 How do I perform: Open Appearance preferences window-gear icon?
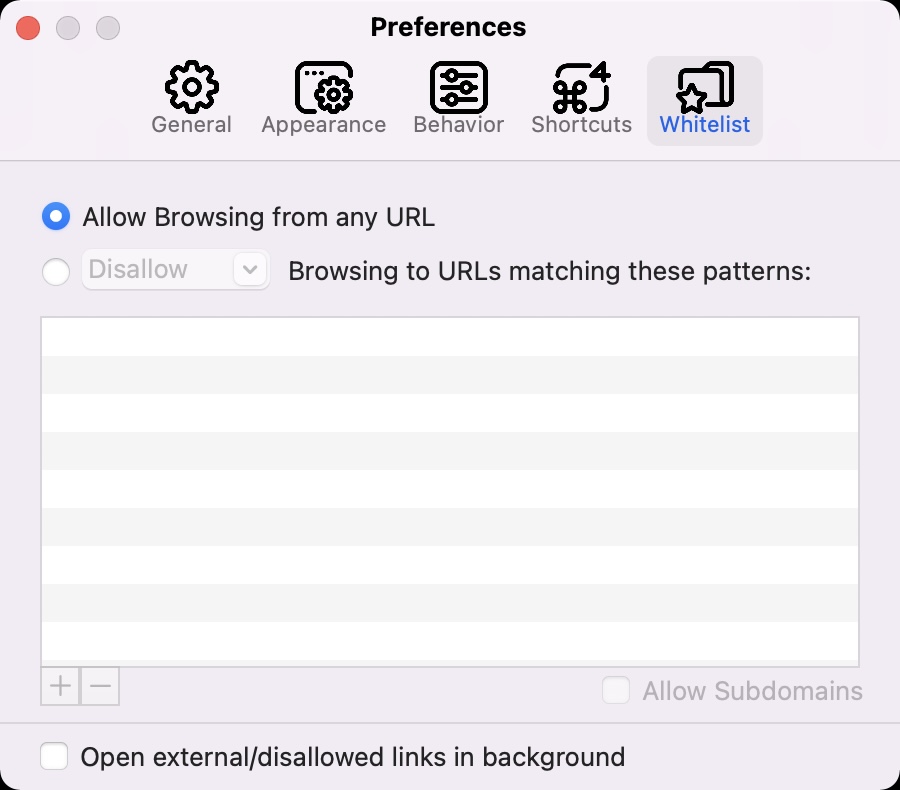(323, 87)
